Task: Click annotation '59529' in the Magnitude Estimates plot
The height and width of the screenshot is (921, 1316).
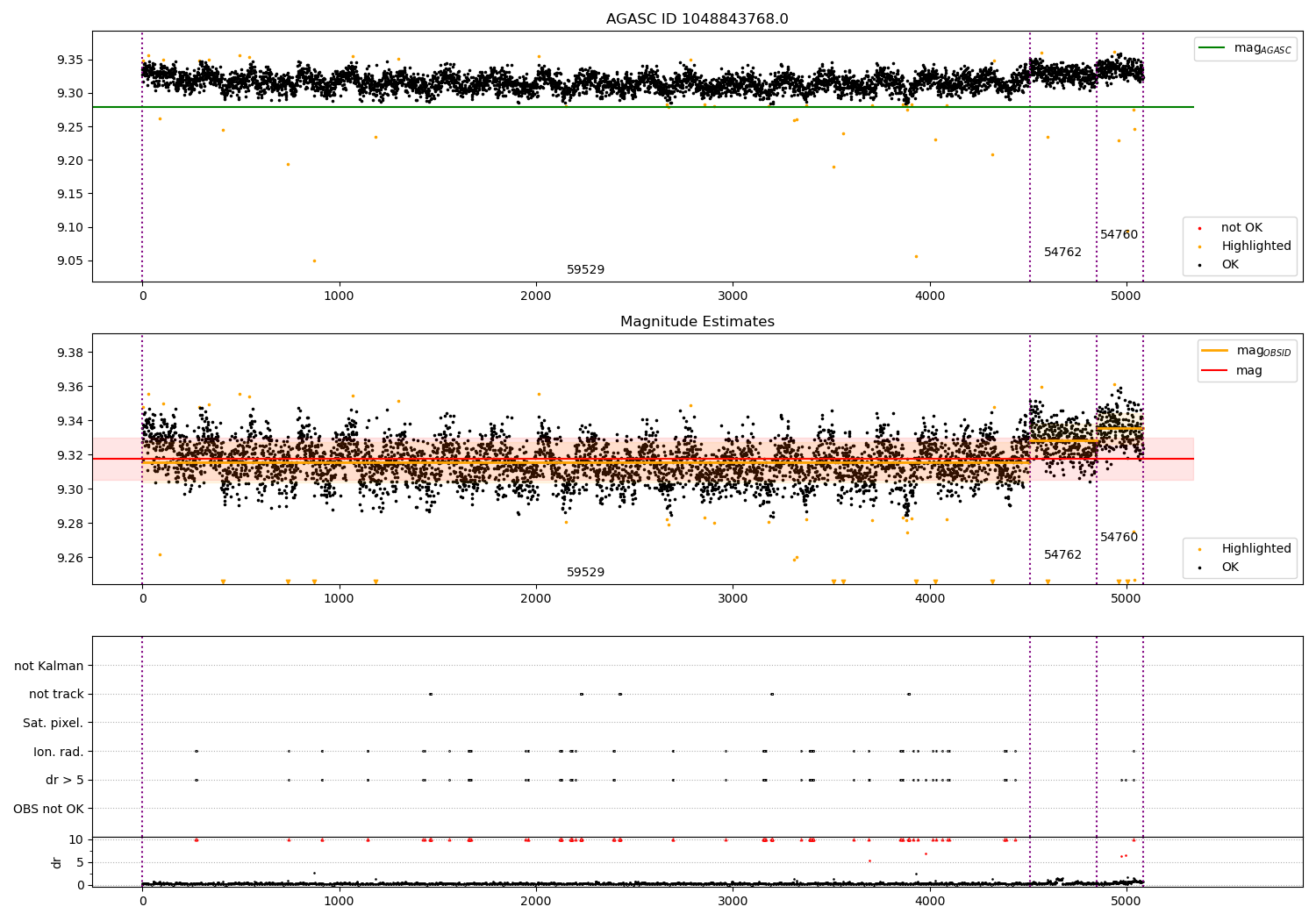Action: tap(585, 573)
